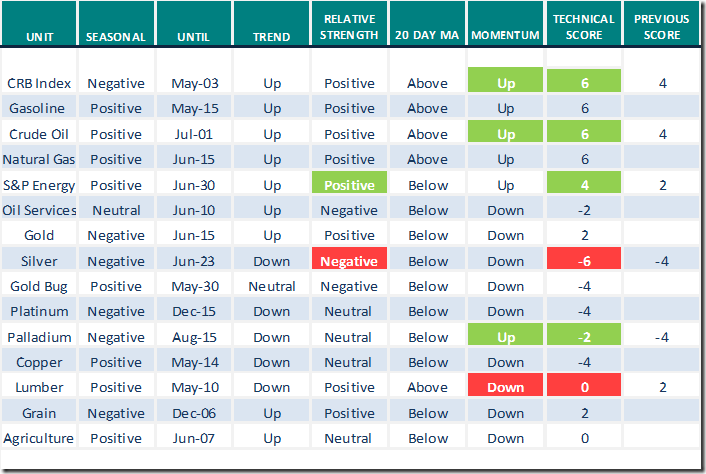Select the Natural Gas row label
The width and height of the screenshot is (706, 474).
point(40,159)
